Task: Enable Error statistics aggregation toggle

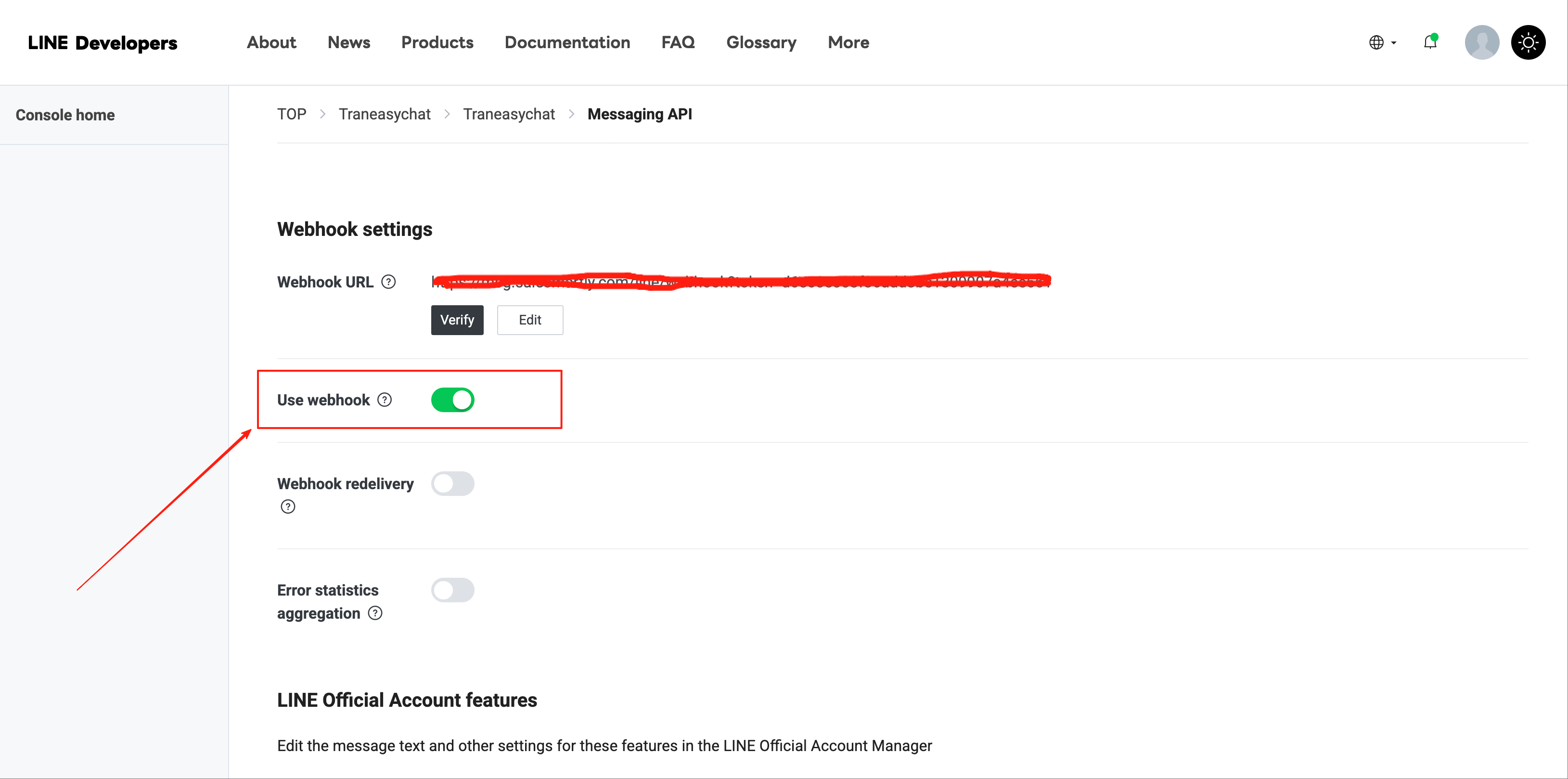Action: tap(452, 590)
